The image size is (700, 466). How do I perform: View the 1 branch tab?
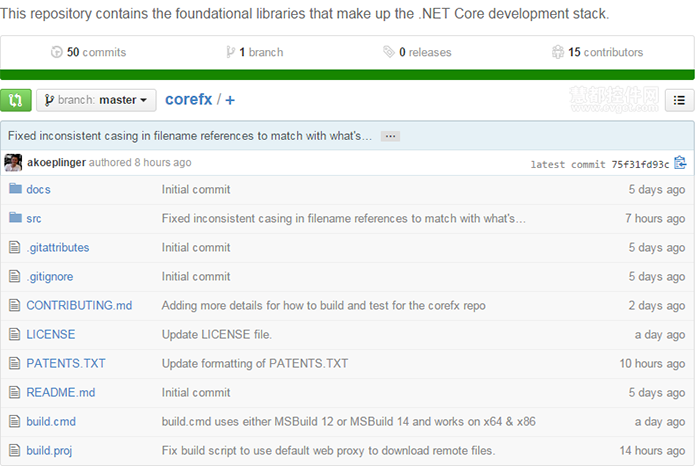pos(254,52)
